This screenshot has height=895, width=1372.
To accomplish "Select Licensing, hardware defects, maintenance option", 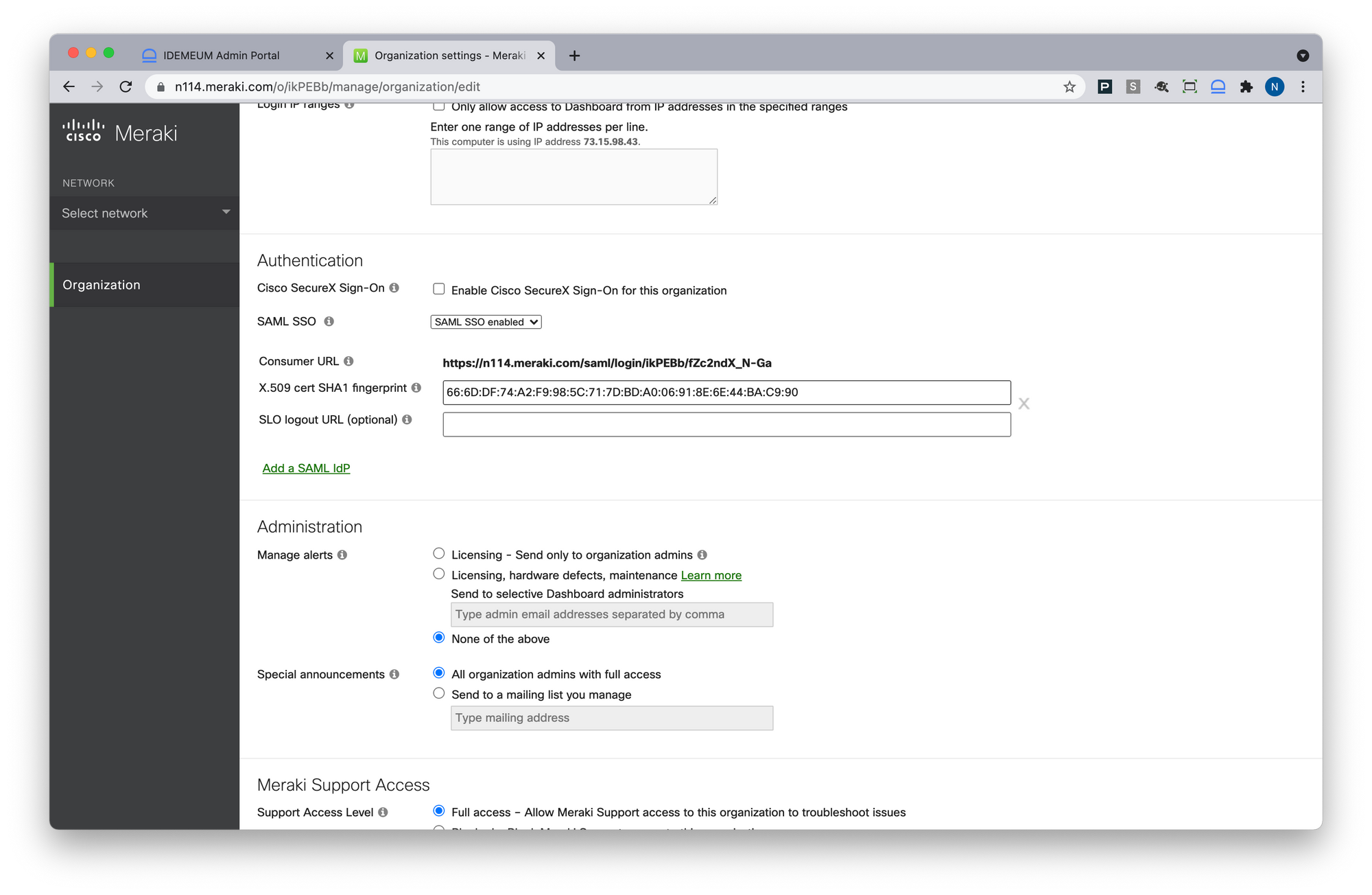I will 438,574.
